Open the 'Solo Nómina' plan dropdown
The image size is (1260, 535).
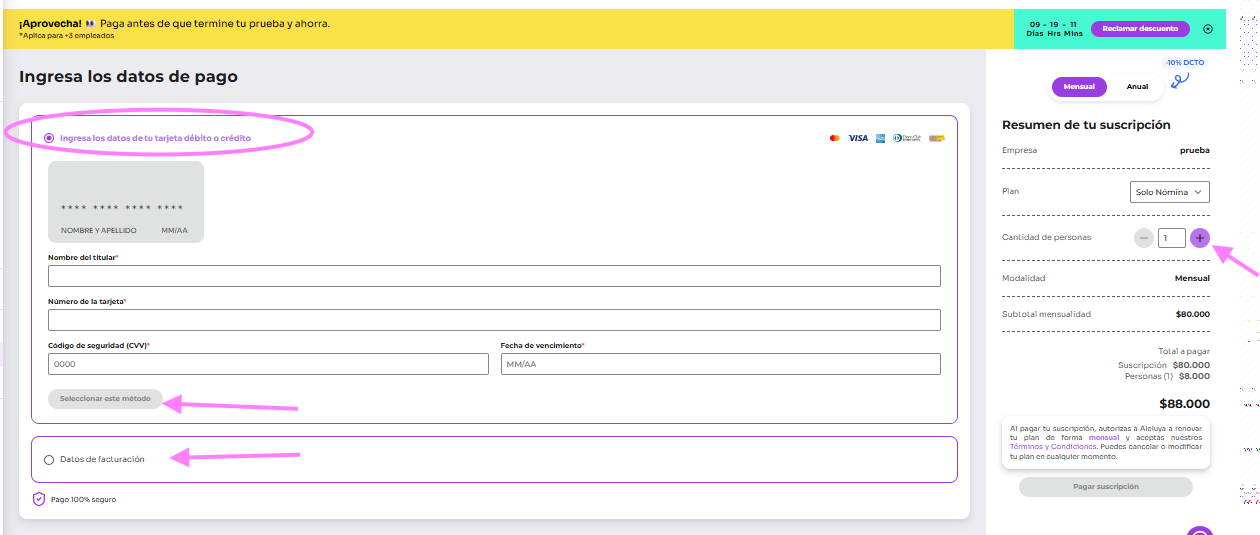click(x=1170, y=192)
